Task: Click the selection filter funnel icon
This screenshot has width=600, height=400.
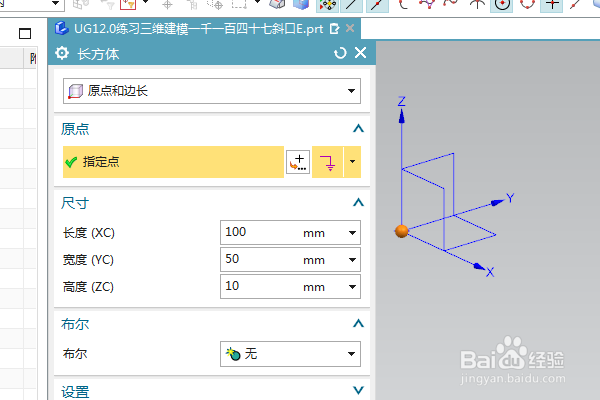Action: pyautogui.click(x=128, y=4)
